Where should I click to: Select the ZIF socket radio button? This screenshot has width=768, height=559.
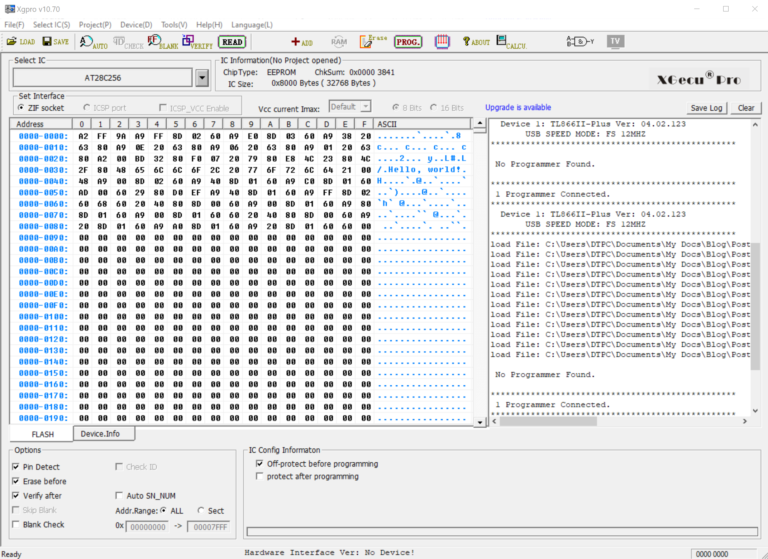pyautogui.click(x=21, y=107)
